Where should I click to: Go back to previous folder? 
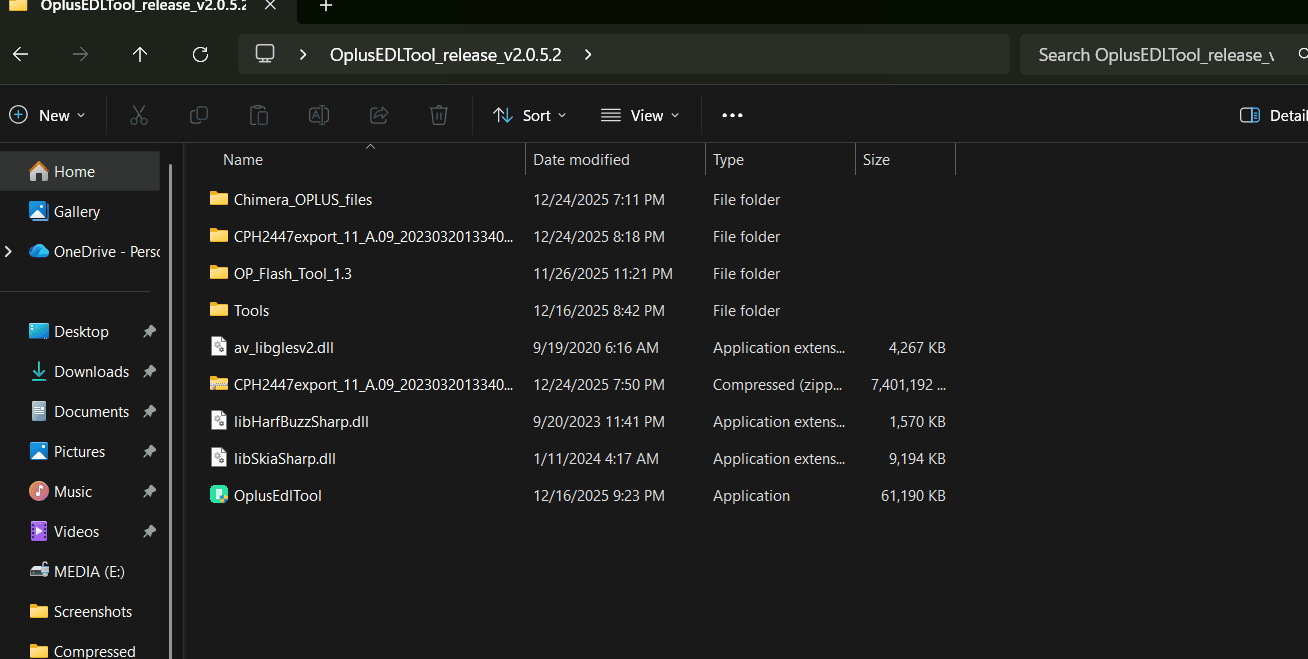coord(20,55)
